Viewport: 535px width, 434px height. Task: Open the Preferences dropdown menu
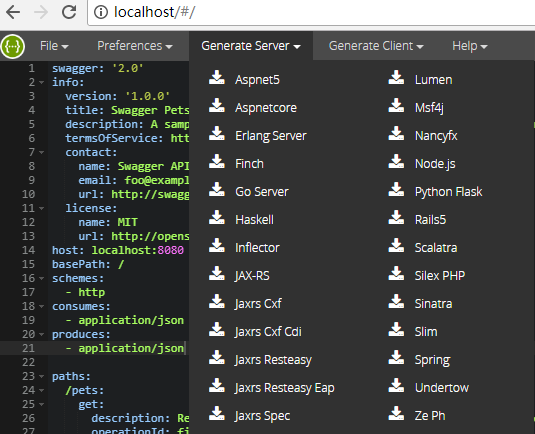135,46
